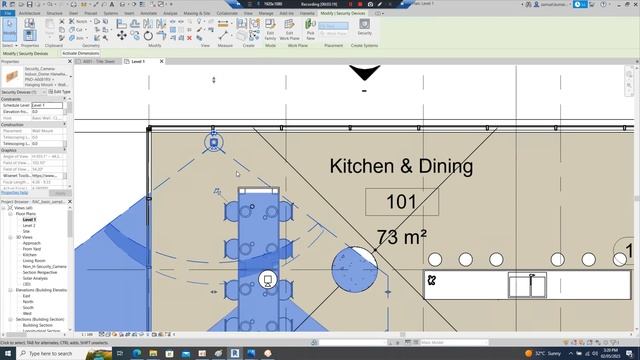Click the Windows Start button
640x360 pixels.
point(8,353)
